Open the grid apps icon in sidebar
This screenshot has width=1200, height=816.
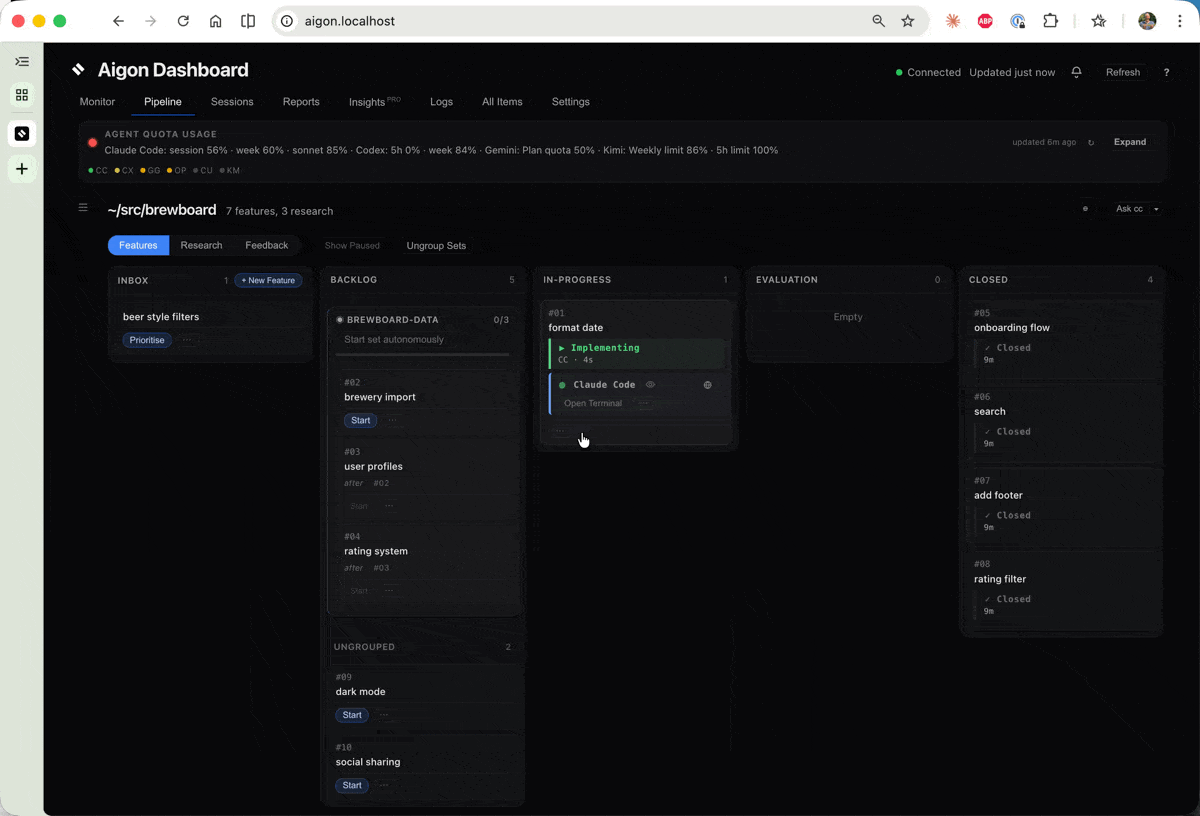click(x=22, y=95)
